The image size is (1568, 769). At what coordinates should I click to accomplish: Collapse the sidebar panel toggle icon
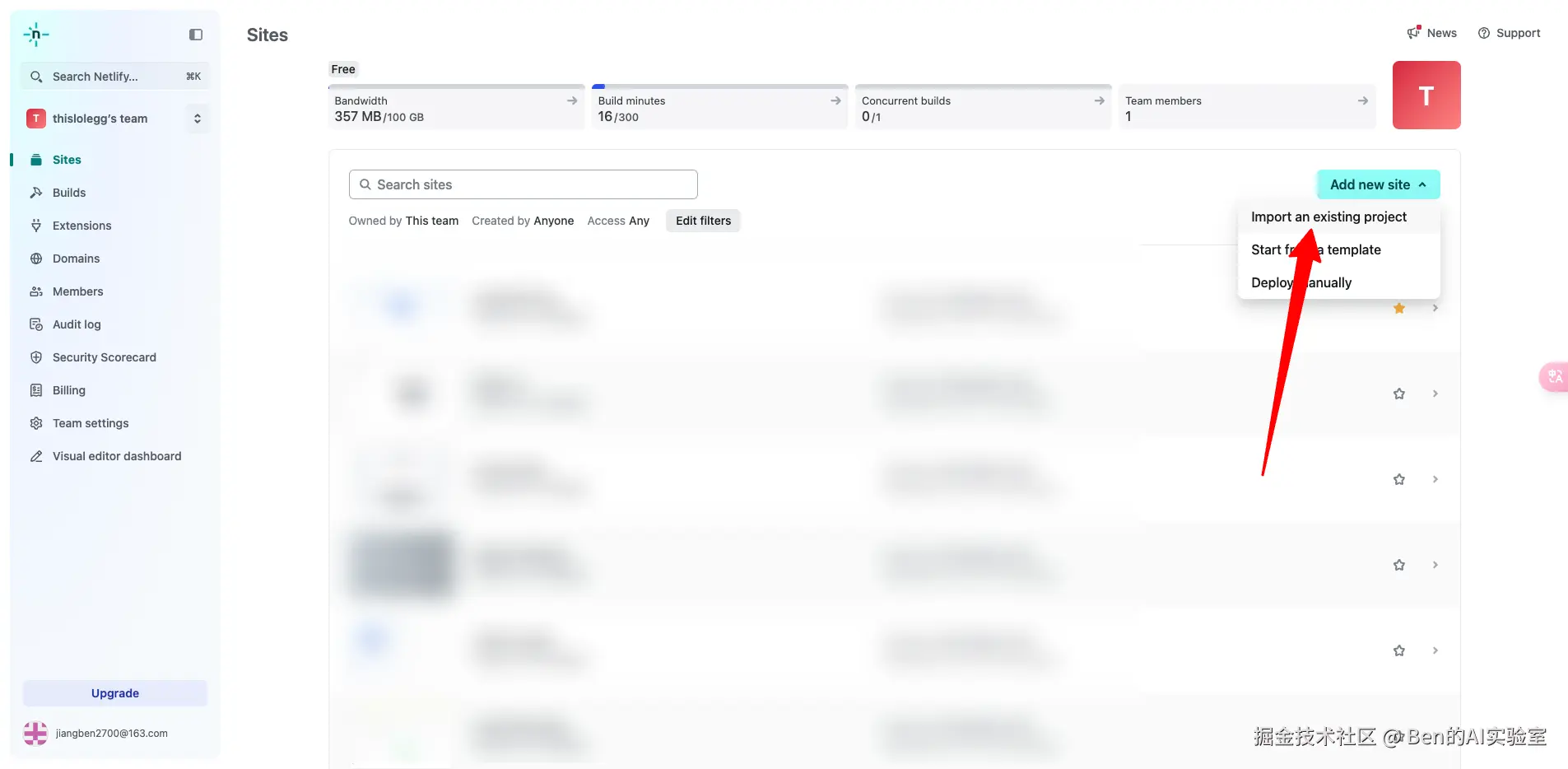(196, 35)
